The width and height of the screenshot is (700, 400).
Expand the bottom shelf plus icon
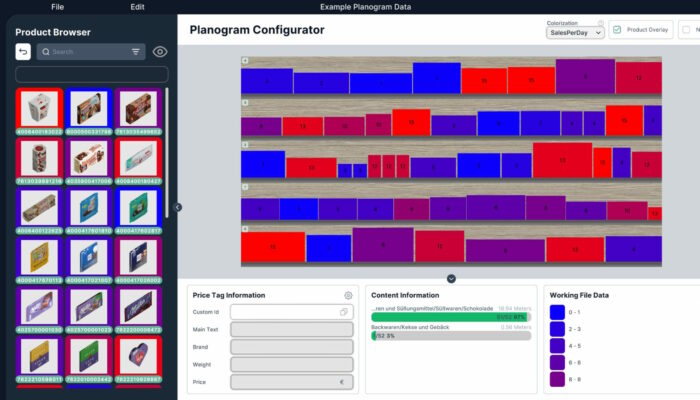point(245,229)
